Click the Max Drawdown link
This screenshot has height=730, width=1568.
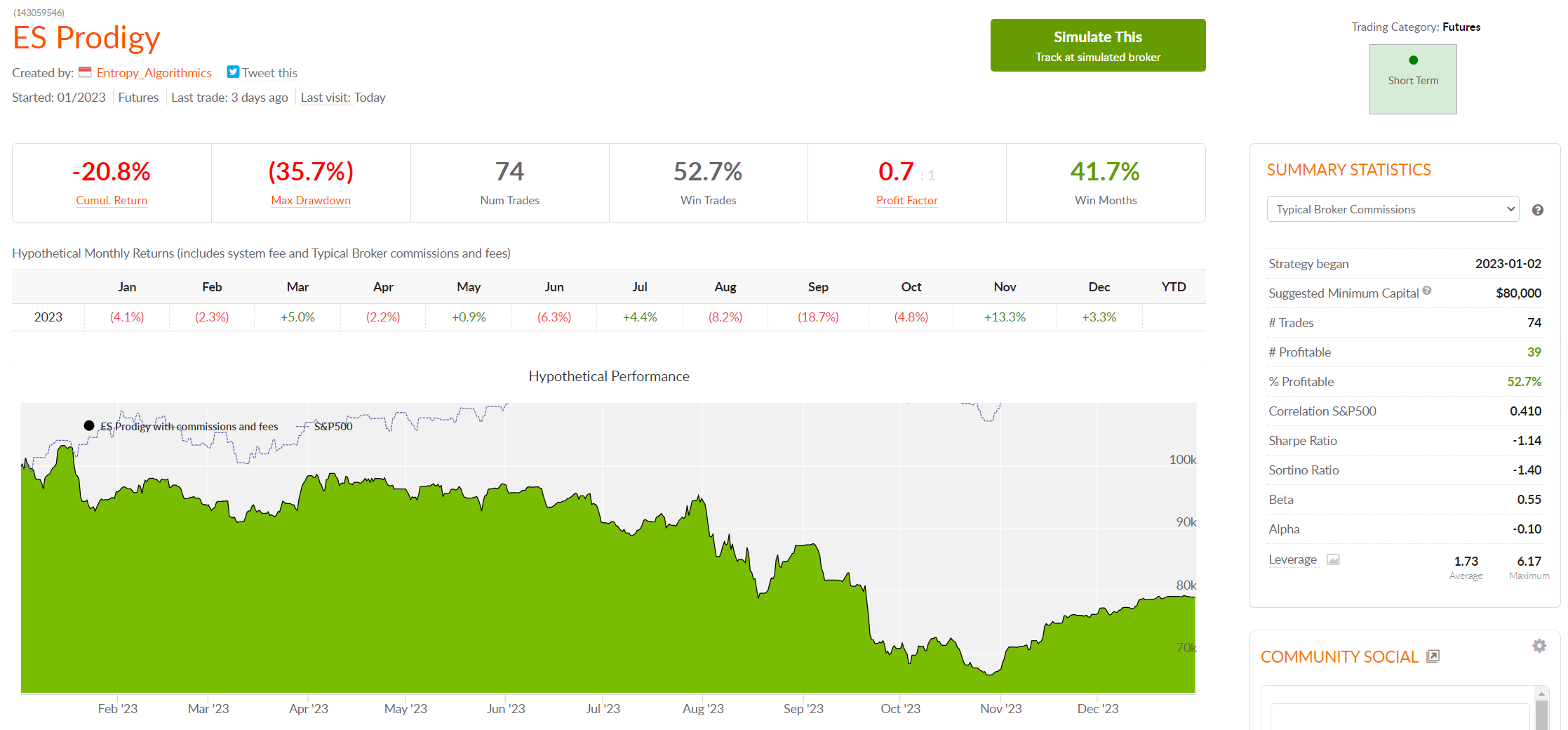311,201
